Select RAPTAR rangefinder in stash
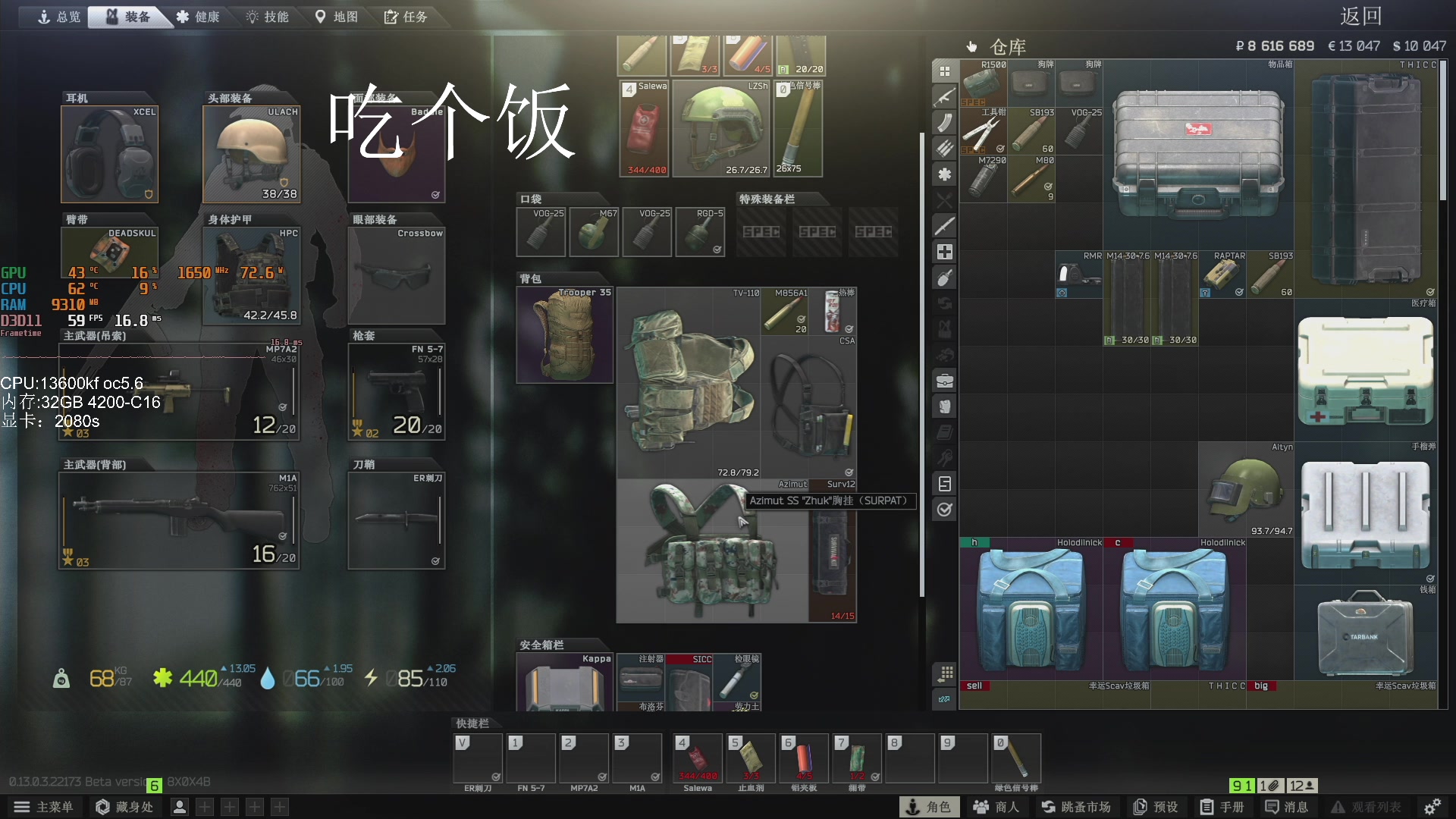The height and width of the screenshot is (819, 1456). coord(1222,275)
